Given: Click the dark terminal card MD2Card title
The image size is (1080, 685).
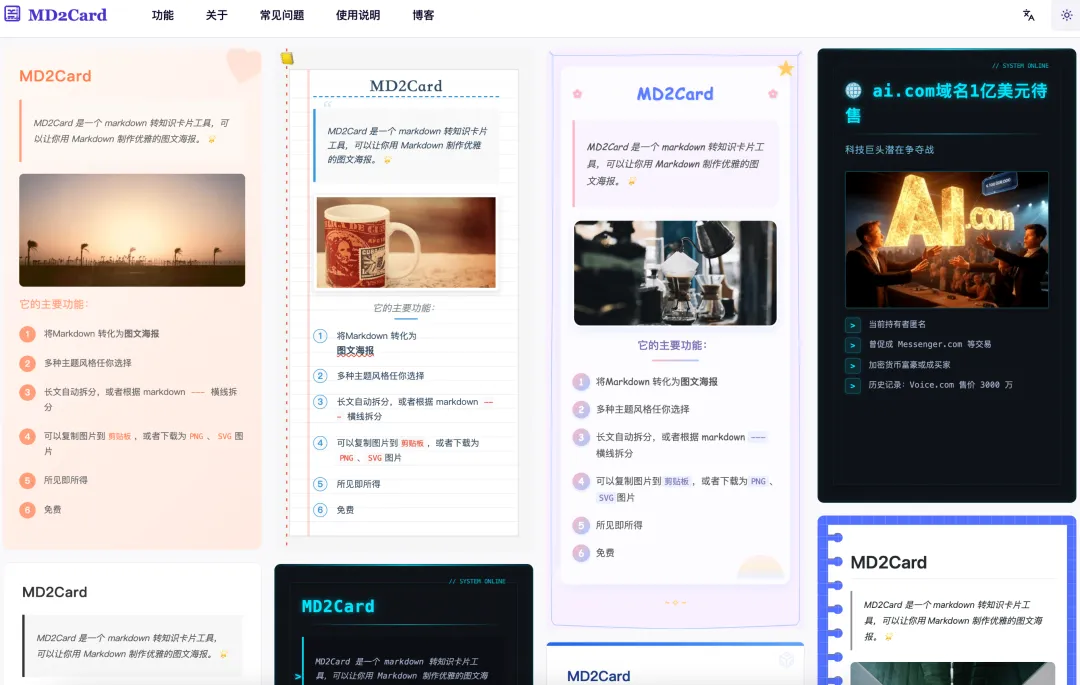Looking at the screenshot, I should pos(338,606).
